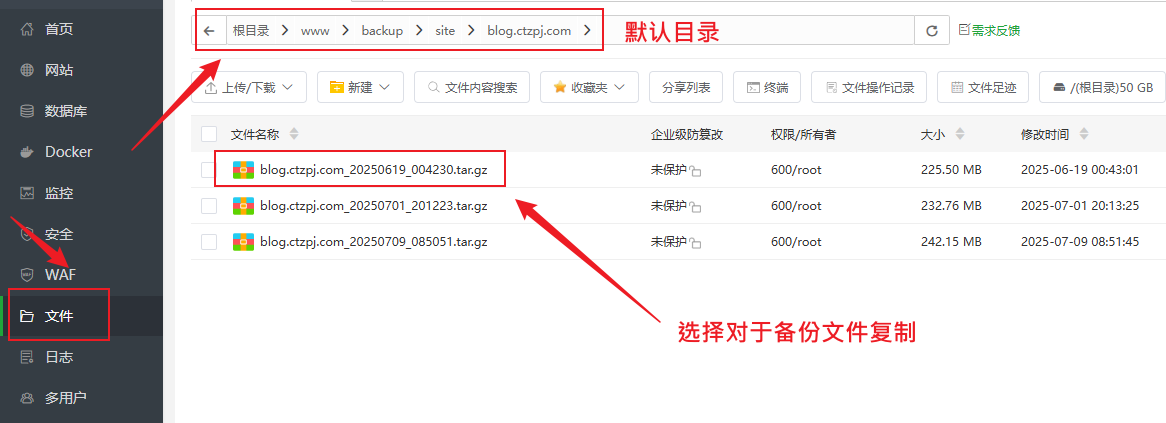Check the box for blog.ctzpj.com_20250709_085051.tar.gz

(x=209, y=242)
